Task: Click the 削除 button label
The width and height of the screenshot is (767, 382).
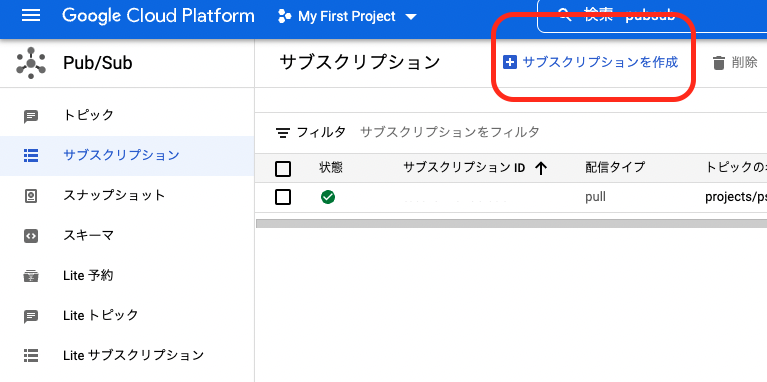Action: pyautogui.click(x=744, y=63)
